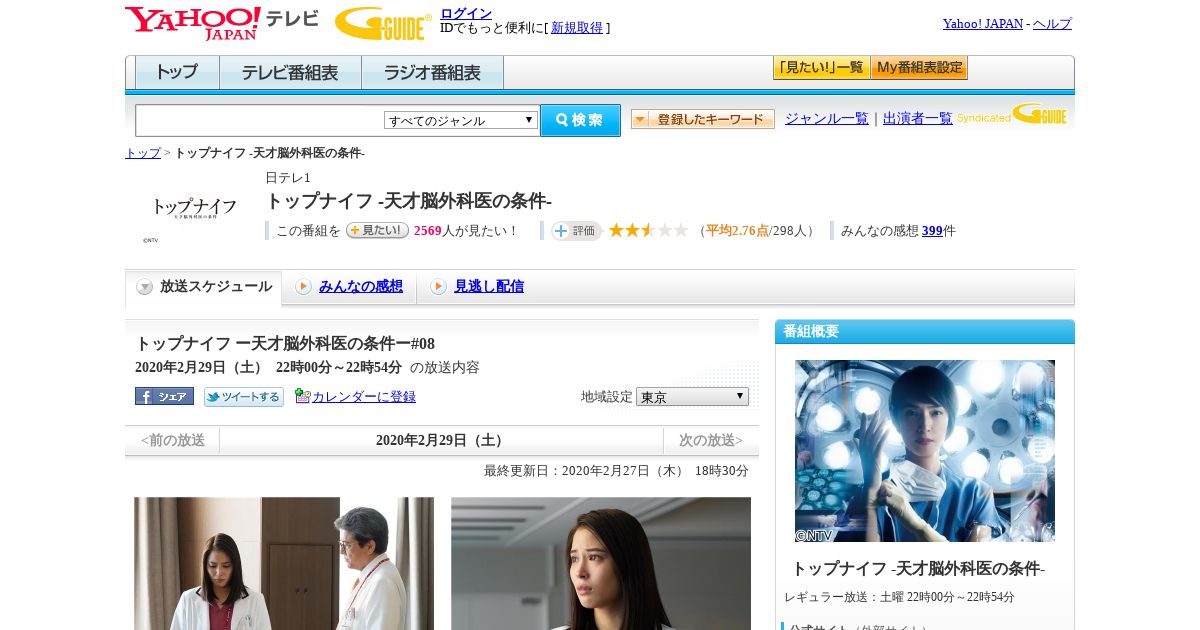Open the ジャンル一覧 link
1200x630 pixels.
click(827, 118)
